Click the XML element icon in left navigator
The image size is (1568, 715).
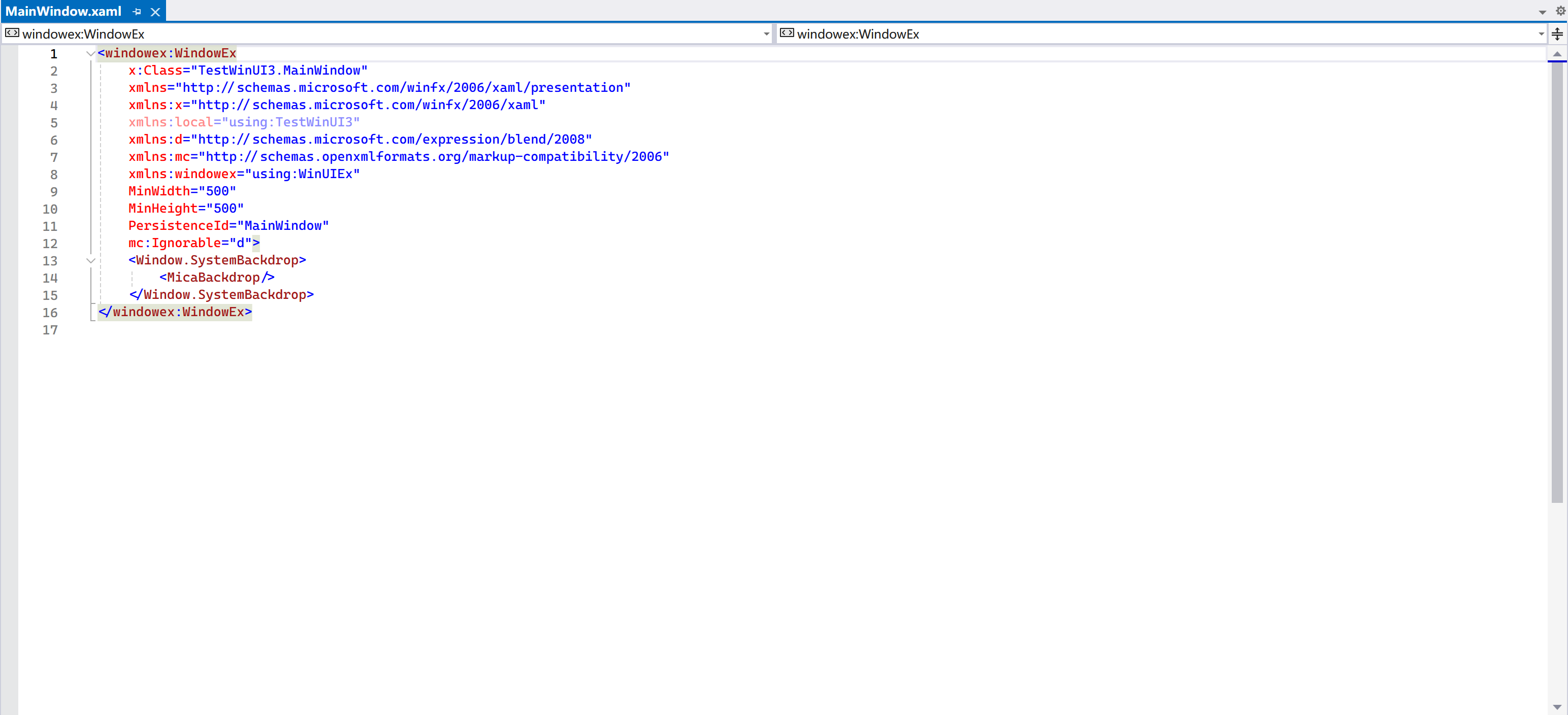click(11, 33)
